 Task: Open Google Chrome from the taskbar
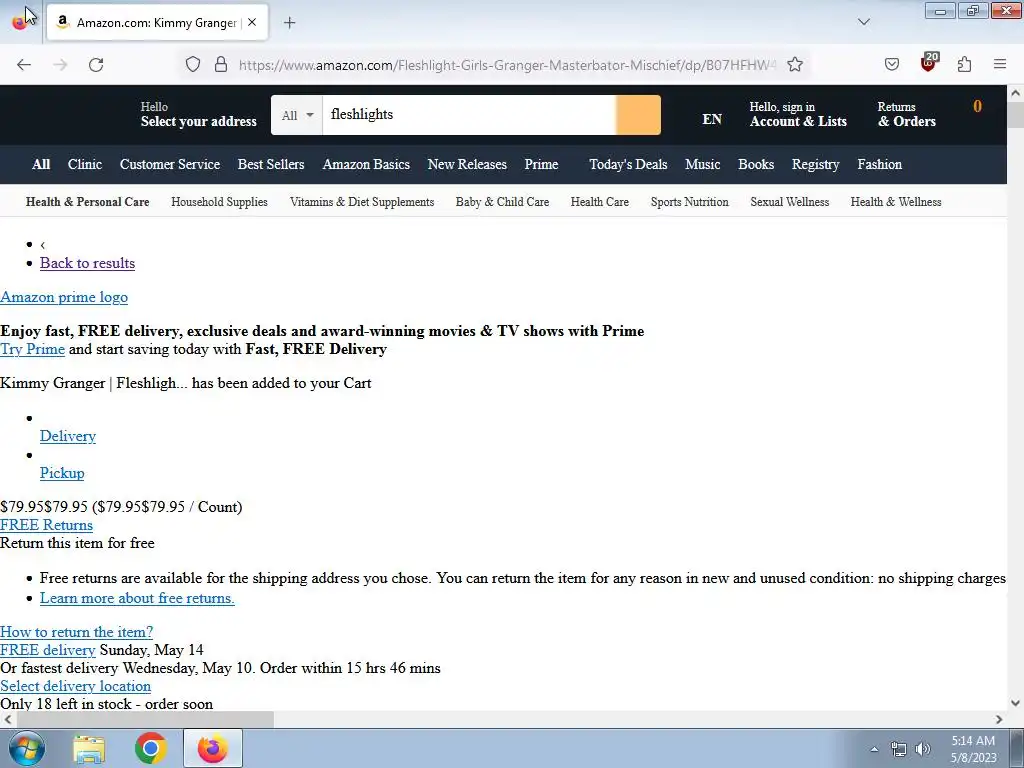pyautogui.click(x=151, y=748)
